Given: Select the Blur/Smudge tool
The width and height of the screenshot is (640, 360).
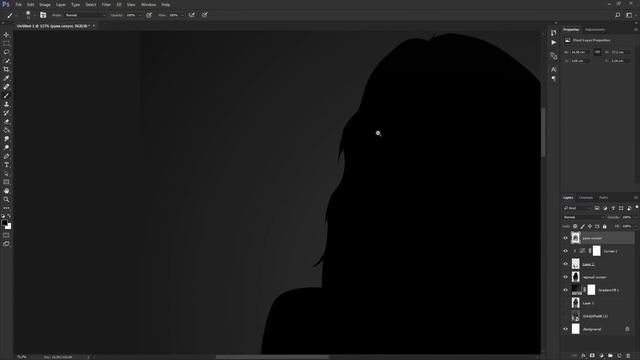Looking at the screenshot, I should pyautogui.click(x=6, y=139).
